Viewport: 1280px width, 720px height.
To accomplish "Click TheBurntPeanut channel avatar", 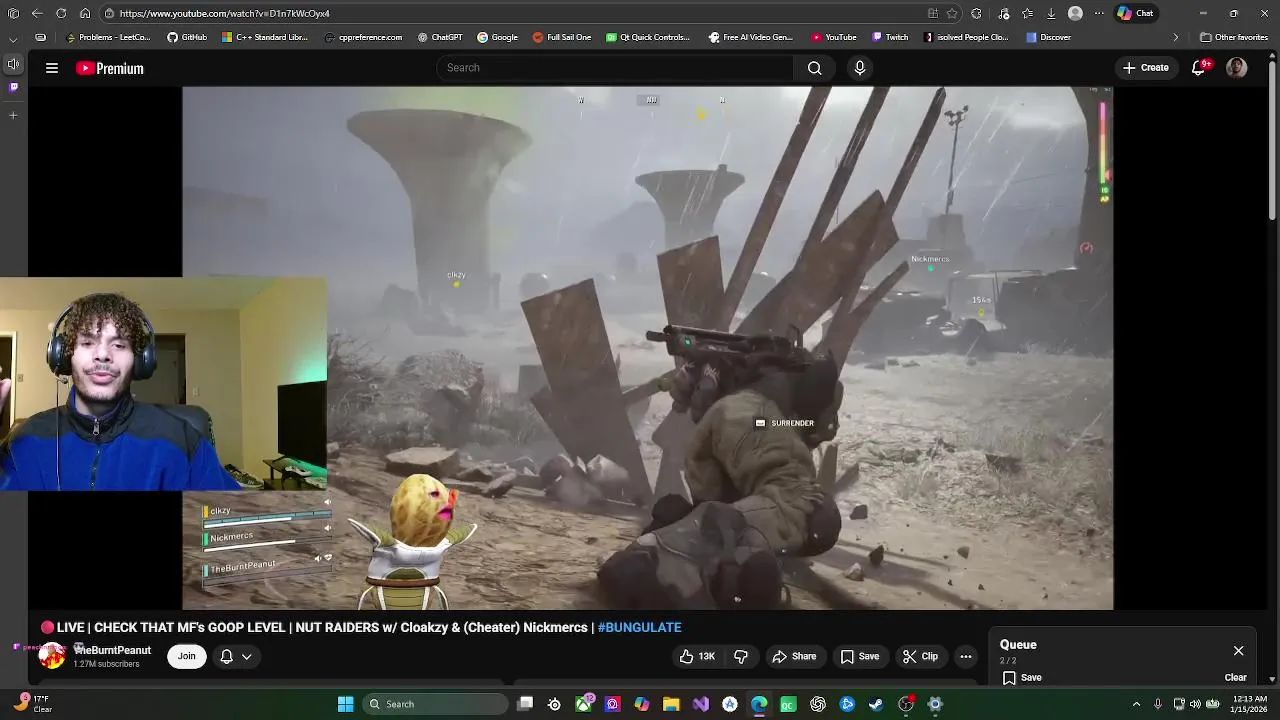I will pyautogui.click(x=51, y=656).
